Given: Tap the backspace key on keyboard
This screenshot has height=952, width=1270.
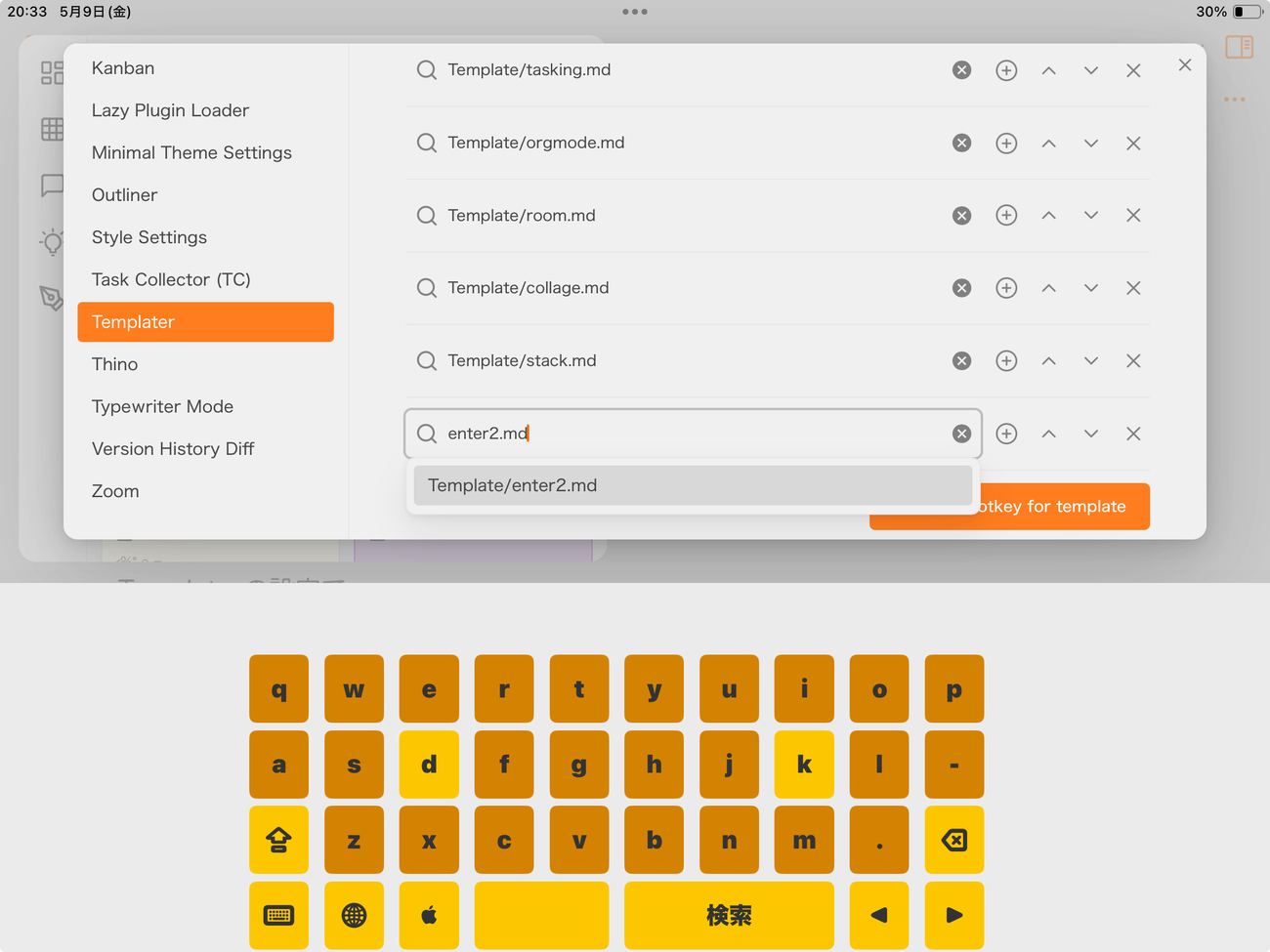Looking at the screenshot, I should (x=954, y=840).
